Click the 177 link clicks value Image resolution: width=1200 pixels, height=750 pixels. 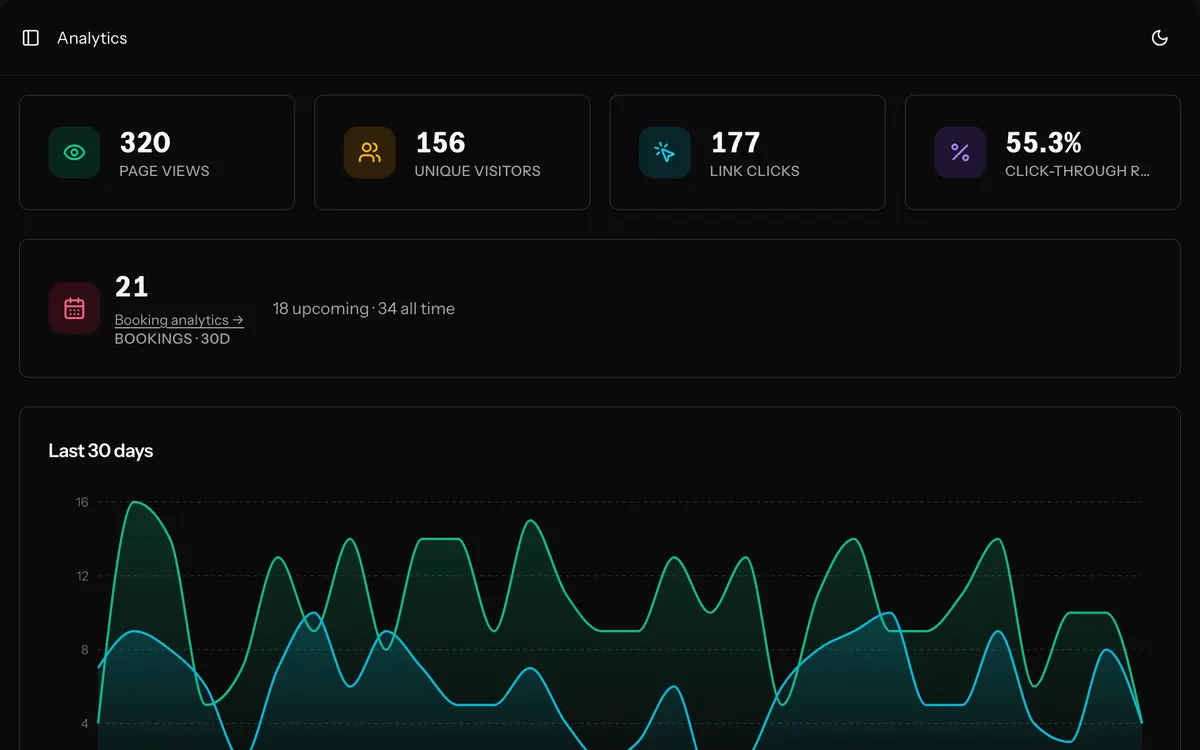click(735, 142)
